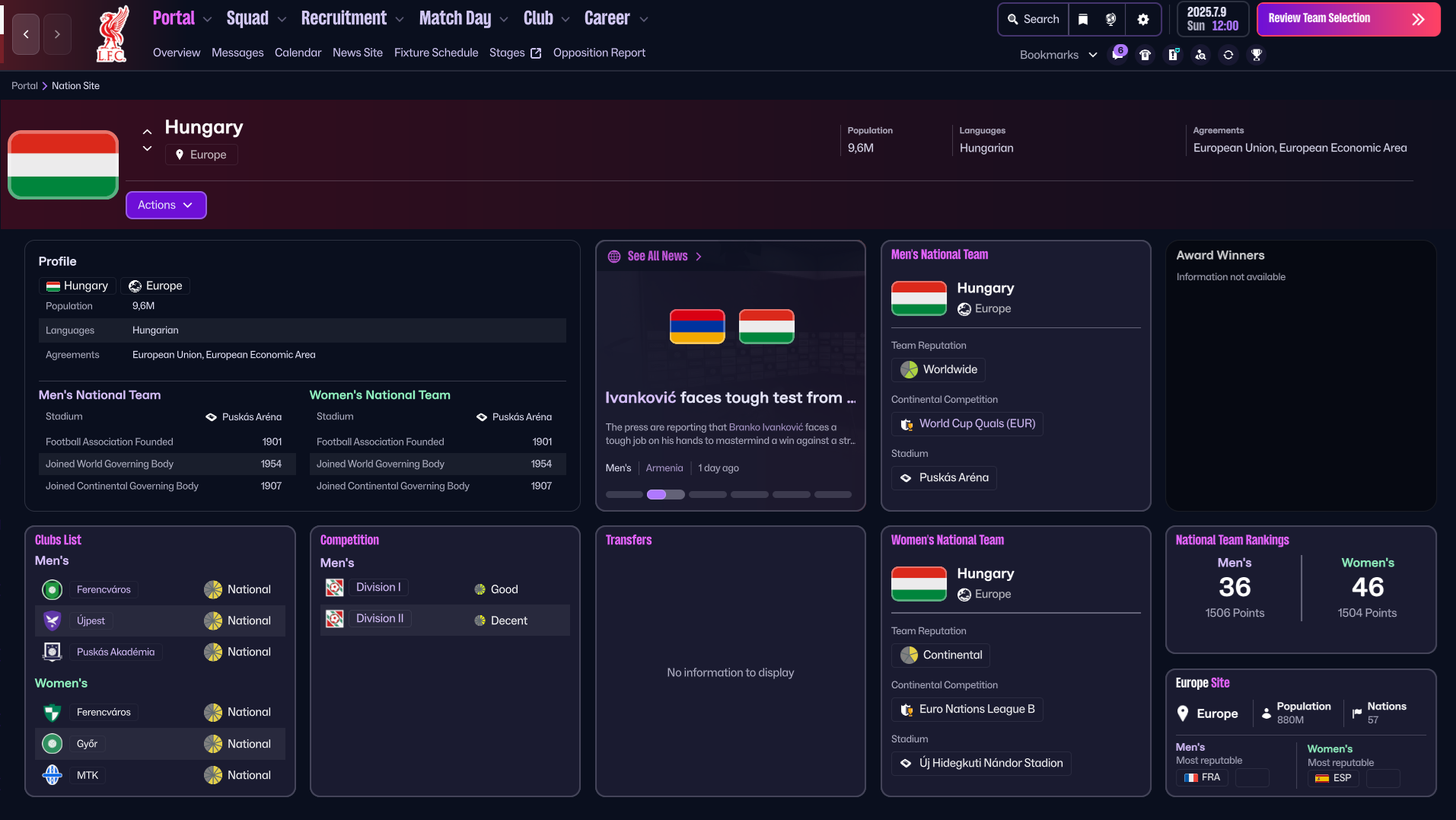Click the circular arrows transfer icon
This screenshot has height=820, width=1456.
(x=1228, y=55)
